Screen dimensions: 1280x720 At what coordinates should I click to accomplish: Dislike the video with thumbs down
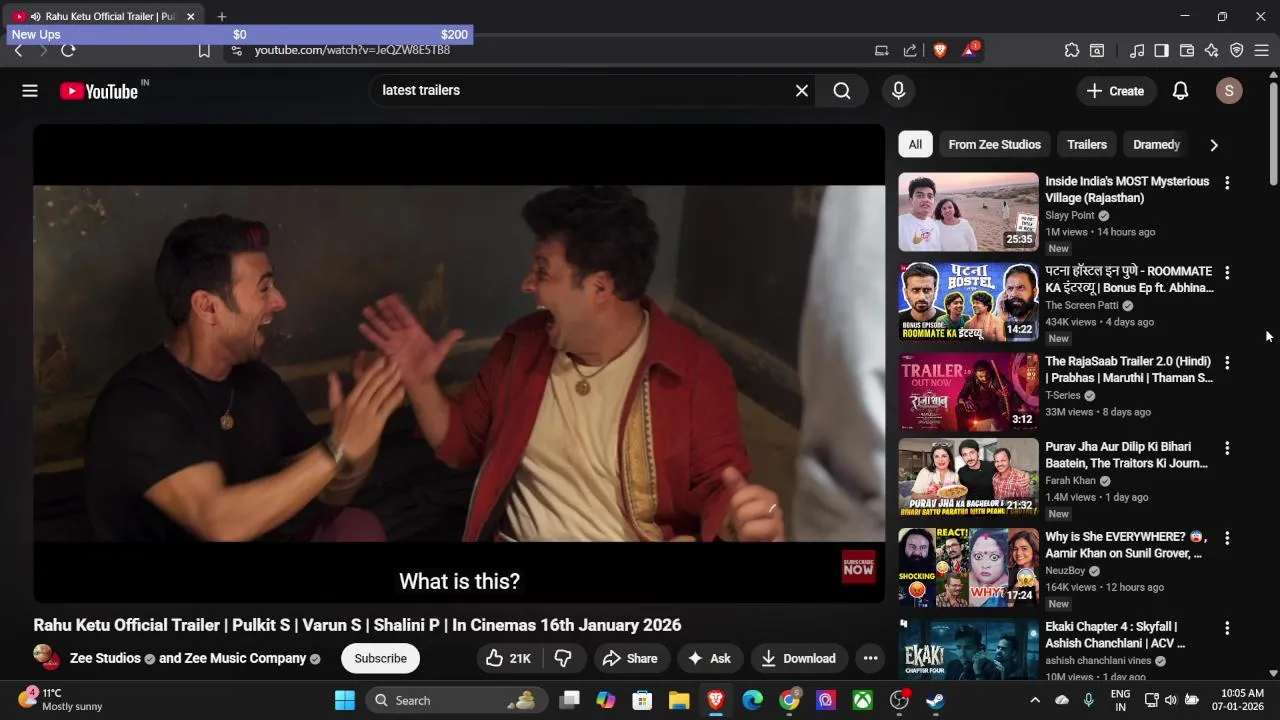click(563, 658)
